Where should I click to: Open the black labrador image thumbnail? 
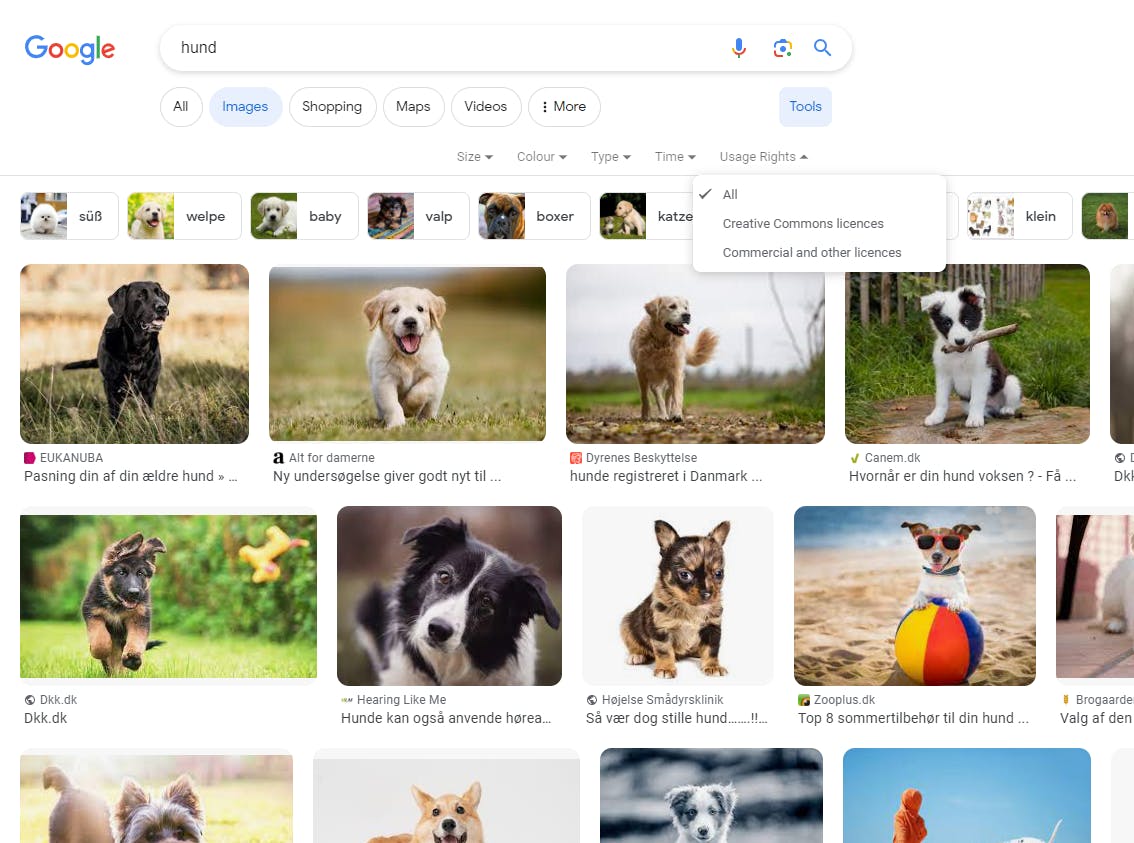135,354
